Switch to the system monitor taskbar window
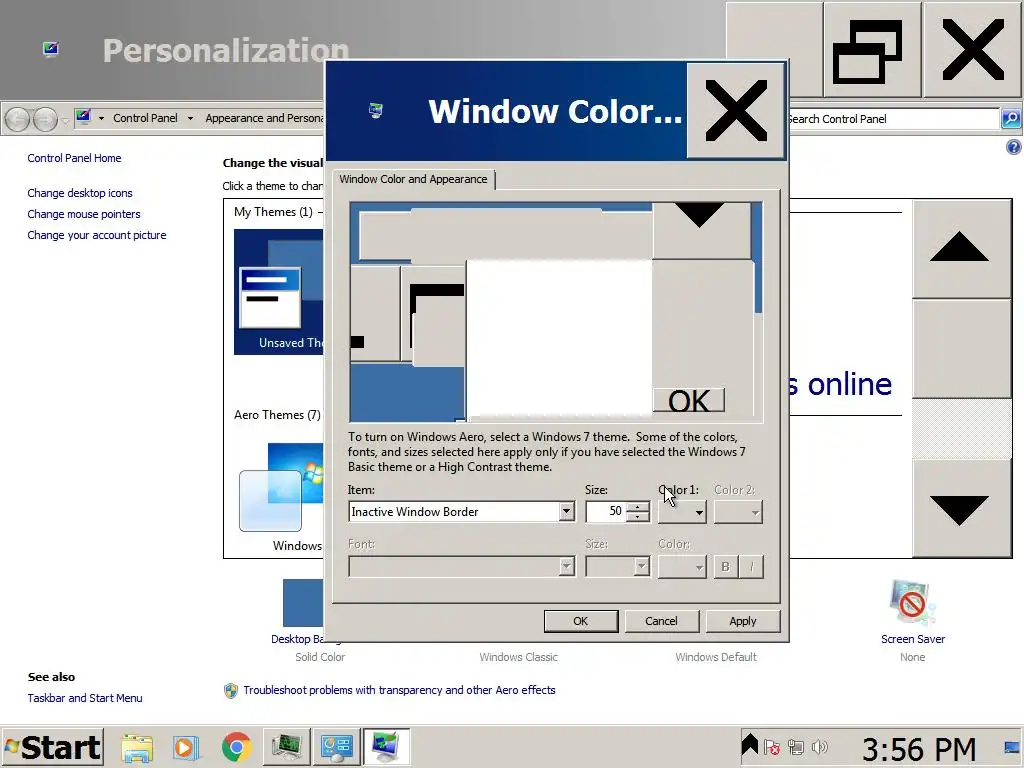Screen dimensions: 1024x768 287,747
